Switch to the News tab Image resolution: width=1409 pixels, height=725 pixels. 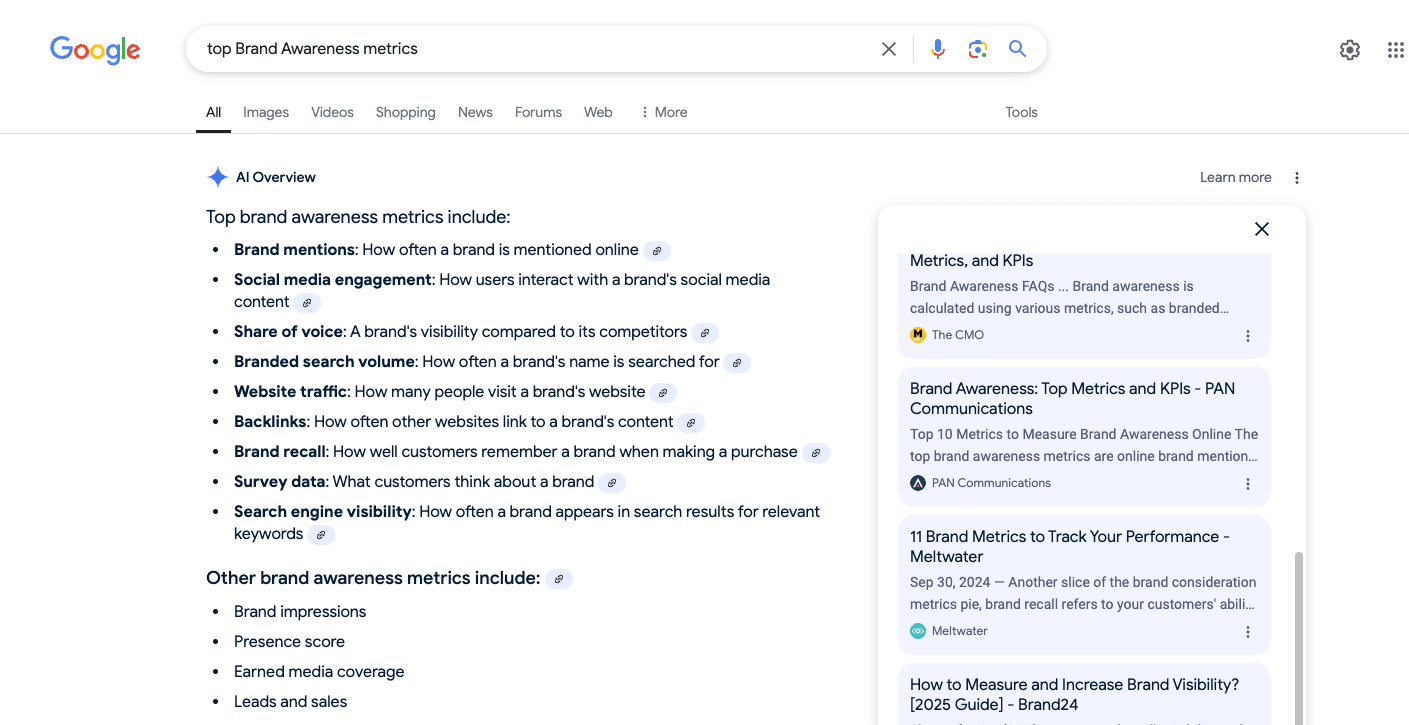(x=475, y=112)
